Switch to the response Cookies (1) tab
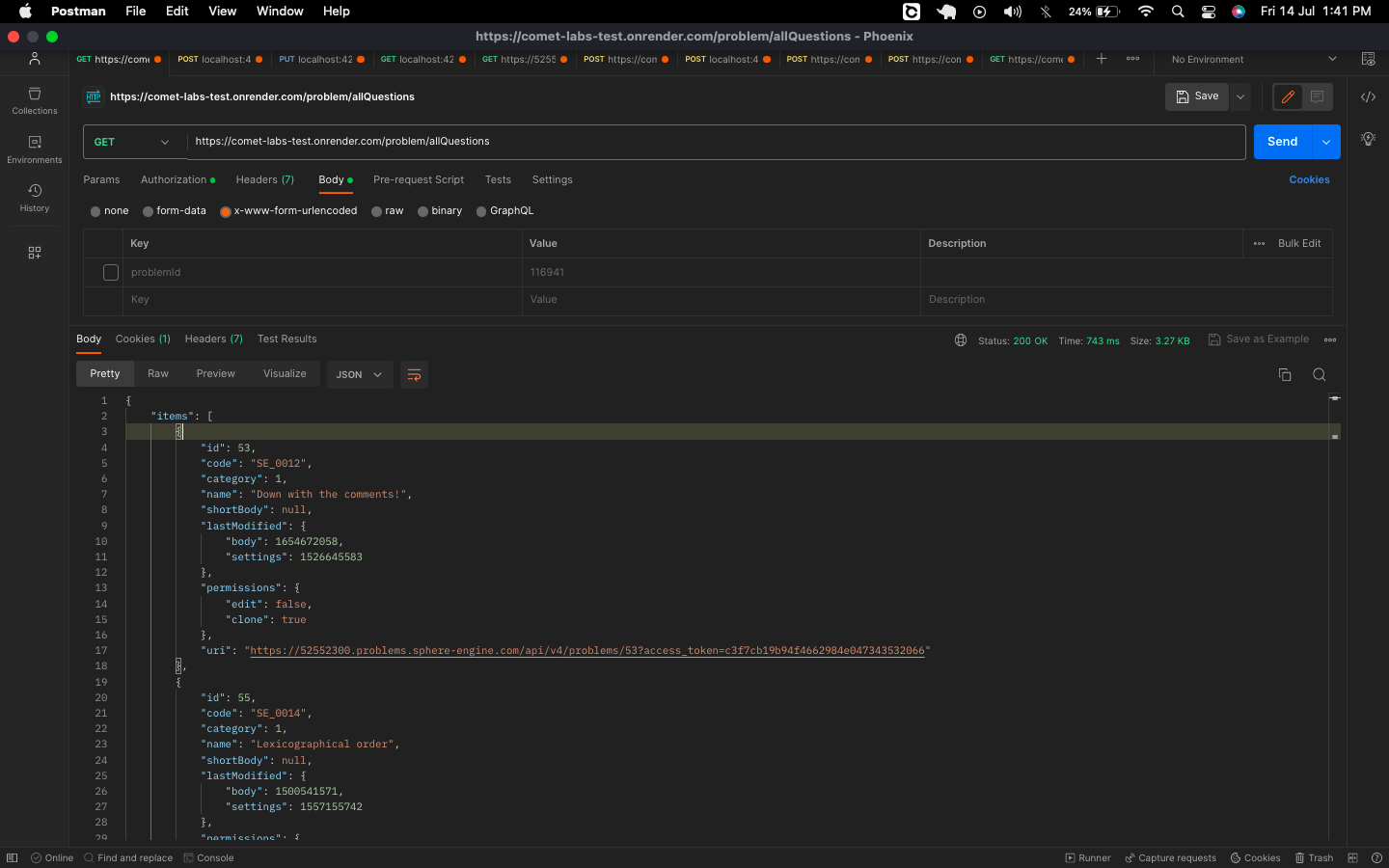Screen dimensions: 1389x868 click(x=143, y=339)
